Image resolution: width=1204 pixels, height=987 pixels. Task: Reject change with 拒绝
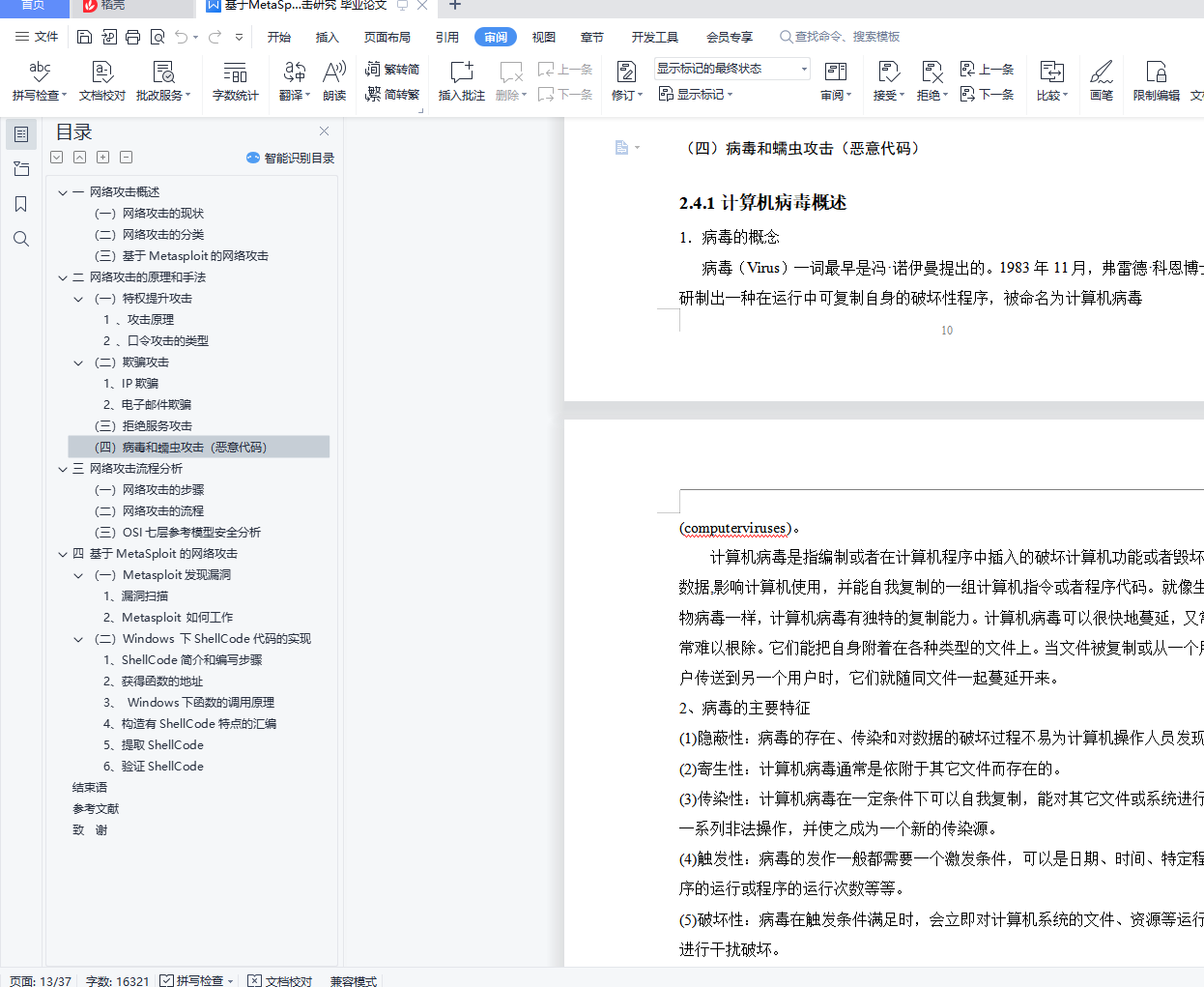coord(932,81)
